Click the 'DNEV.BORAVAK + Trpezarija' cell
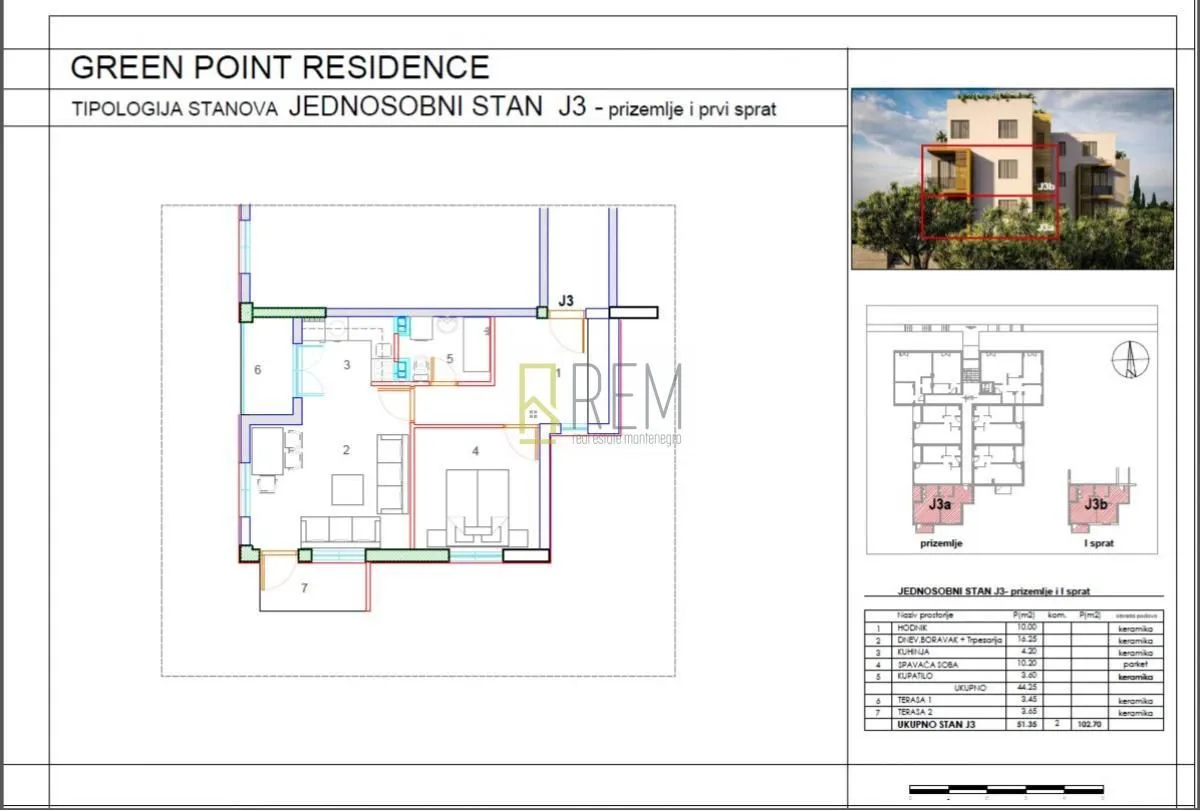 [950, 640]
